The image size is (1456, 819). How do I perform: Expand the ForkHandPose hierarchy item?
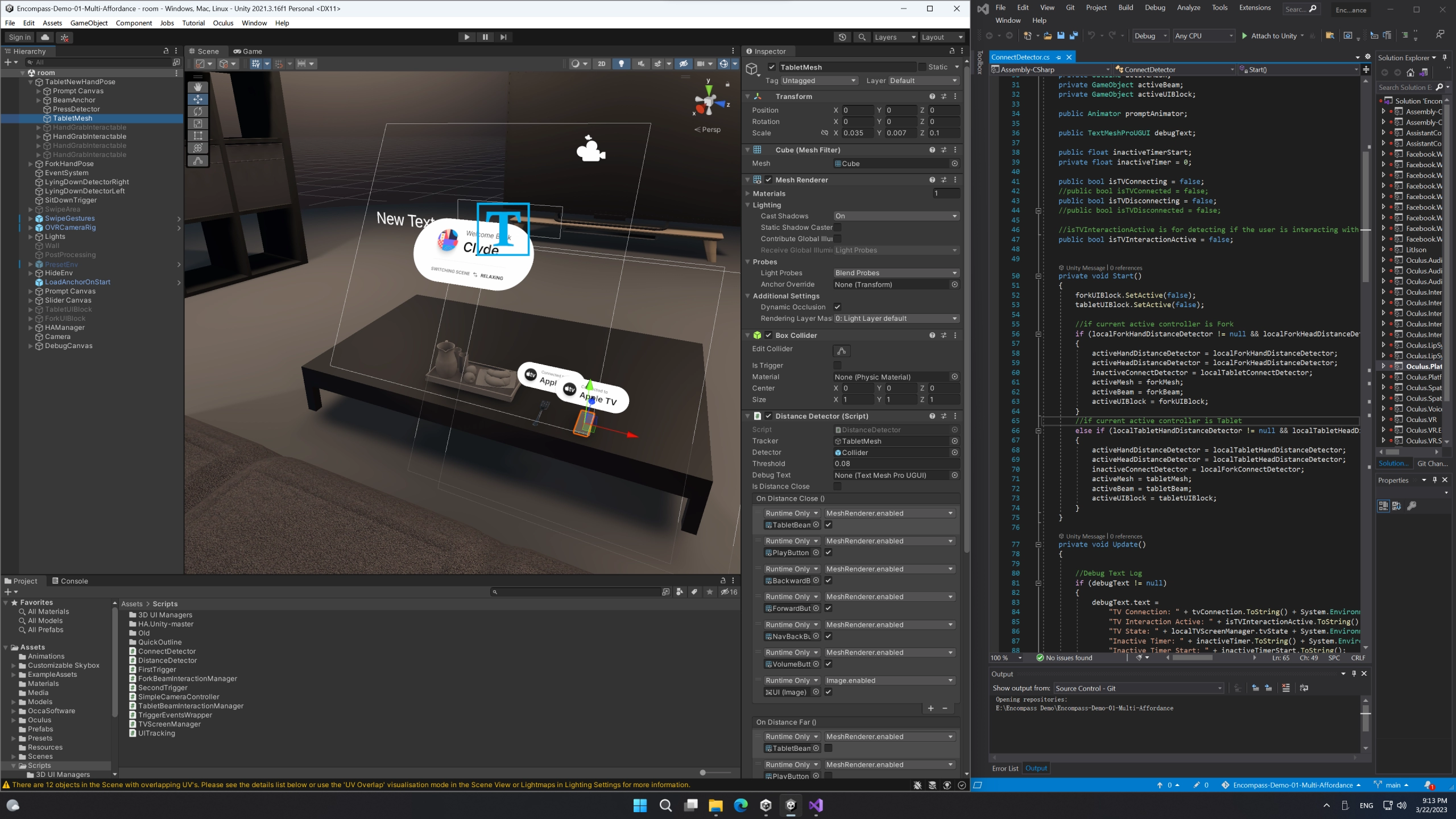tap(31, 164)
